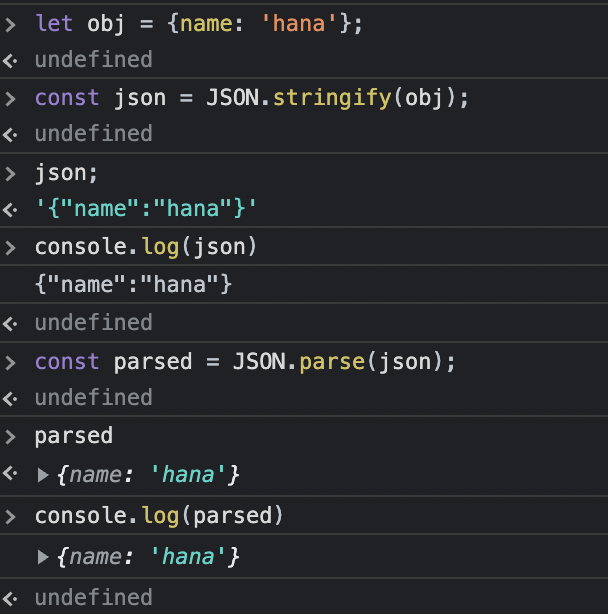Select 'undefined' result under let obj line
The image size is (608, 614).
[94, 60]
